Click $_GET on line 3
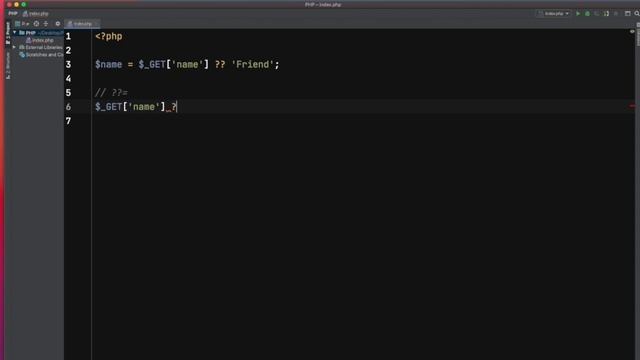This screenshot has height=360, width=640. click(152, 64)
